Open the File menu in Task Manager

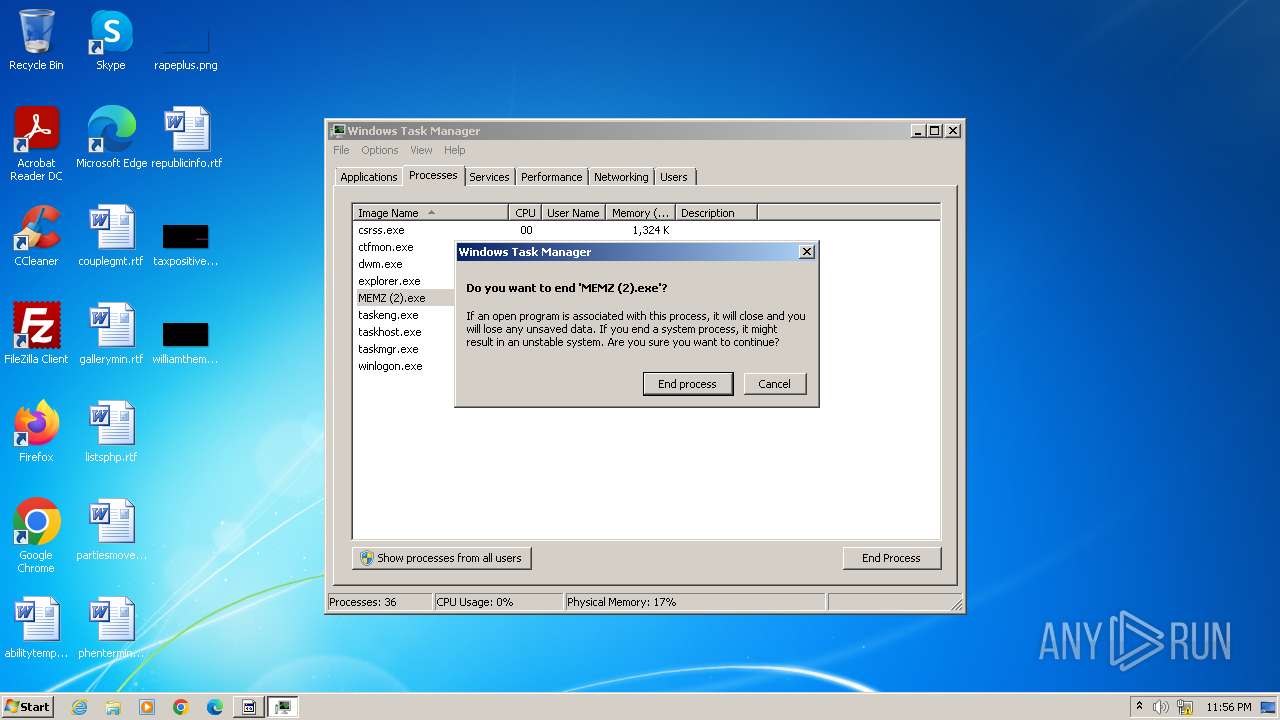click(x=341, y=150)
